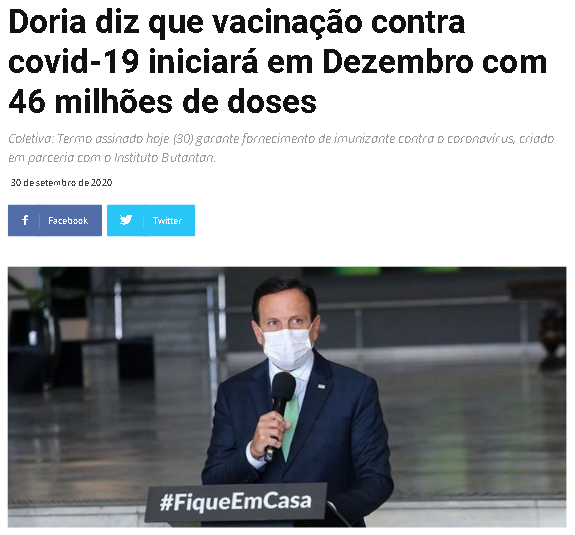The image size is (575, 535).
Task: Click the Twitter bird icon
Action: pyautogui.click(x=126, y=220)
